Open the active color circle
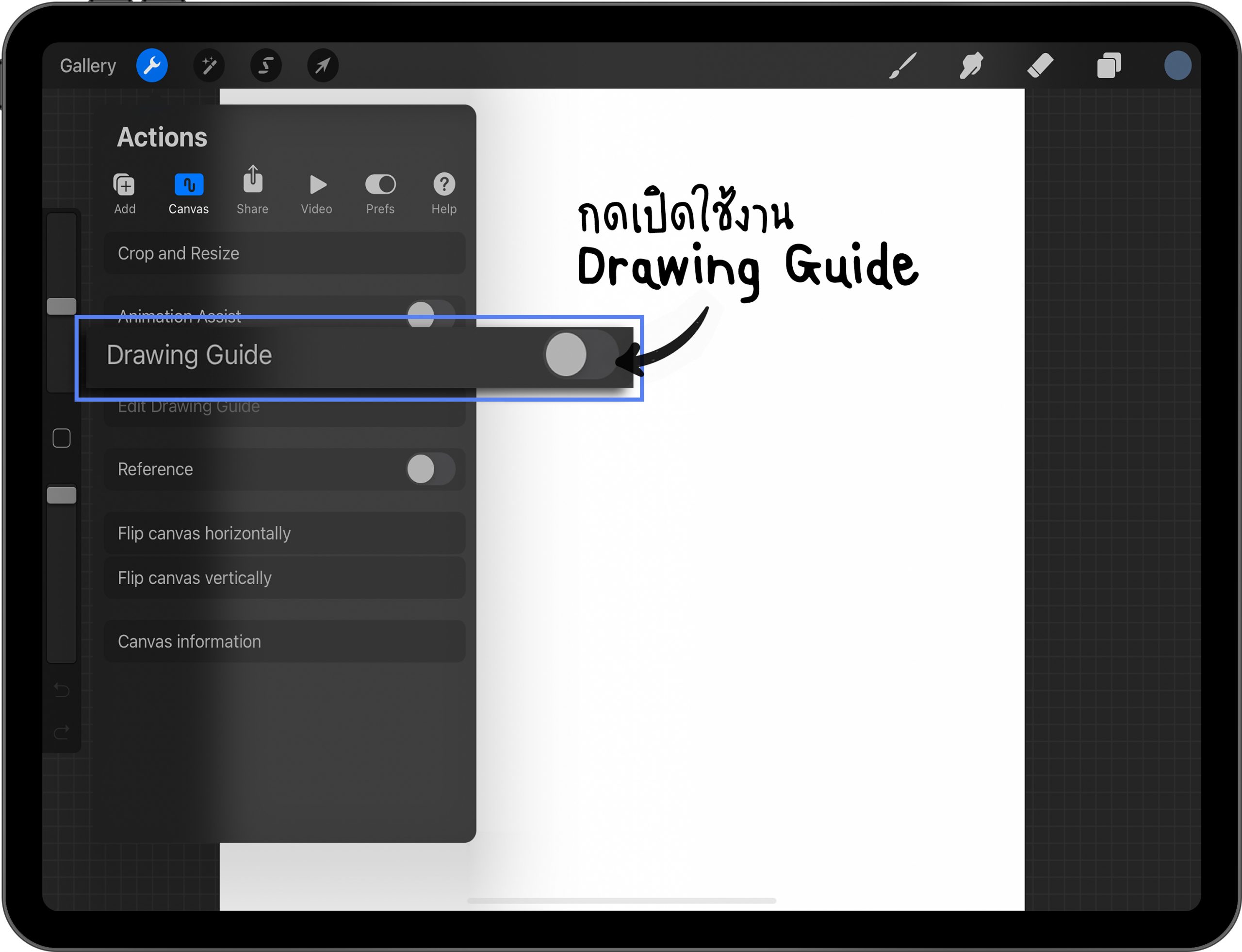 click(x=1177, y=66)
